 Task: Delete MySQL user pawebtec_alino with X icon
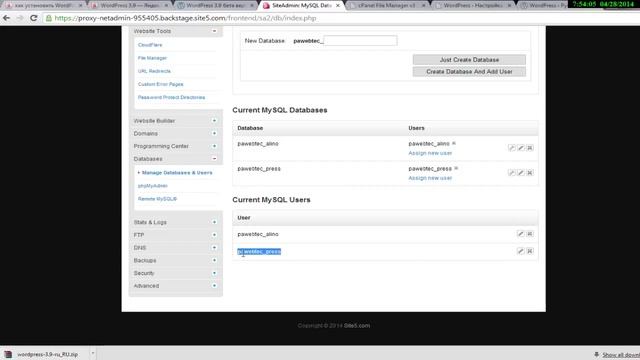530,234
